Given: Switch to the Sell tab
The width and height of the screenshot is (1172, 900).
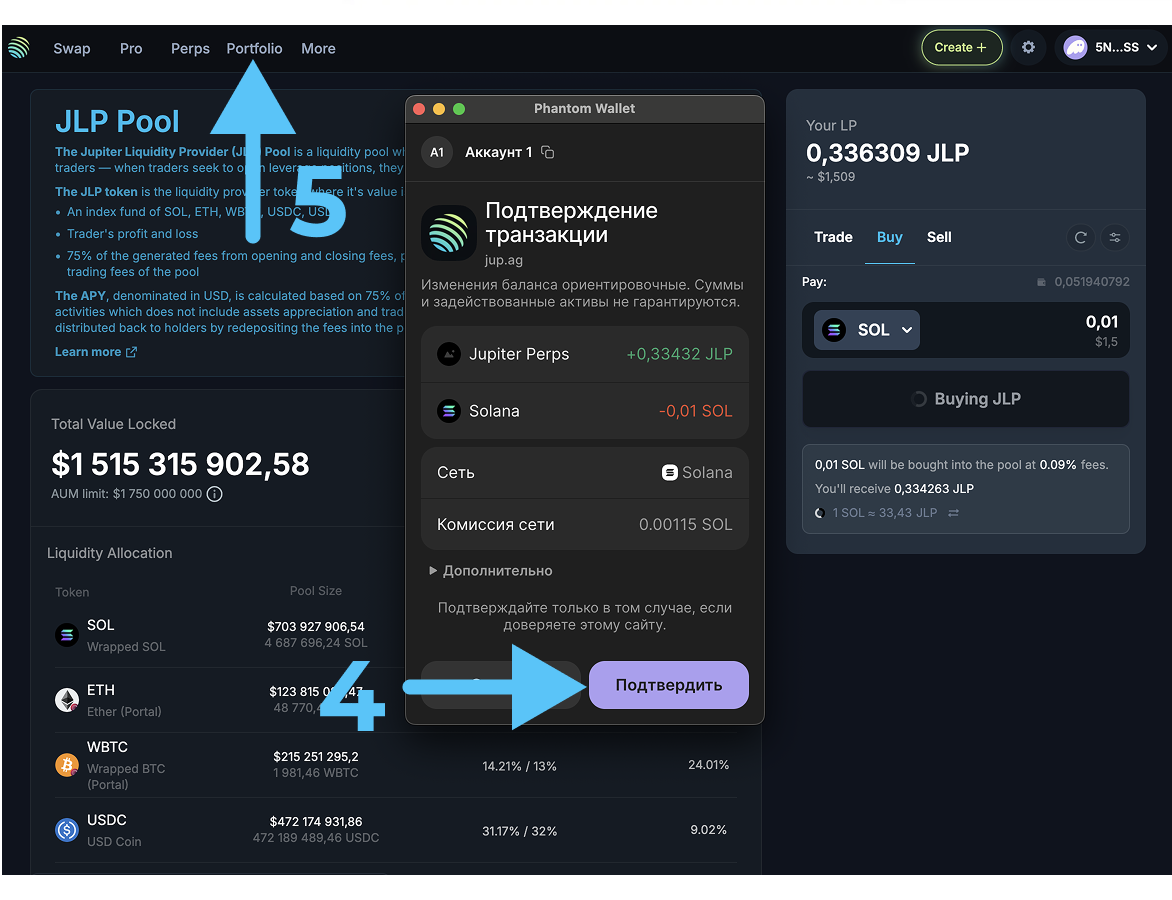Looking at the screenshot, I should tap(939, 237).
